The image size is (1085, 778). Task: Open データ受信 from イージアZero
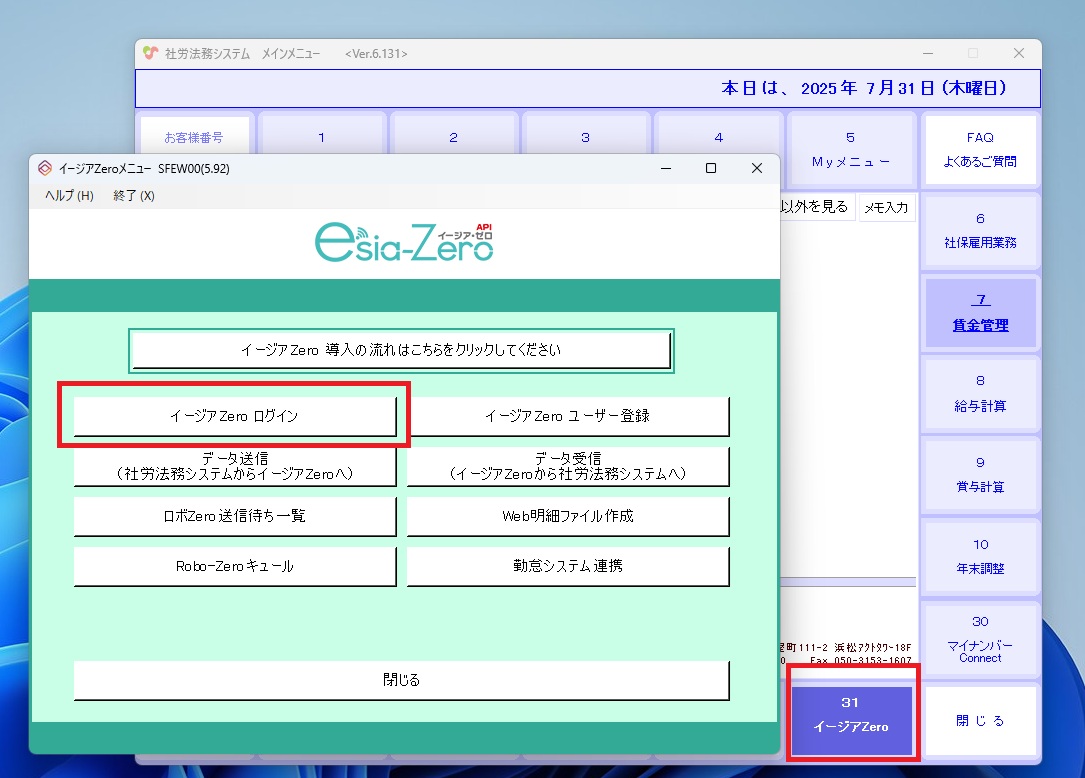(567, 466)
